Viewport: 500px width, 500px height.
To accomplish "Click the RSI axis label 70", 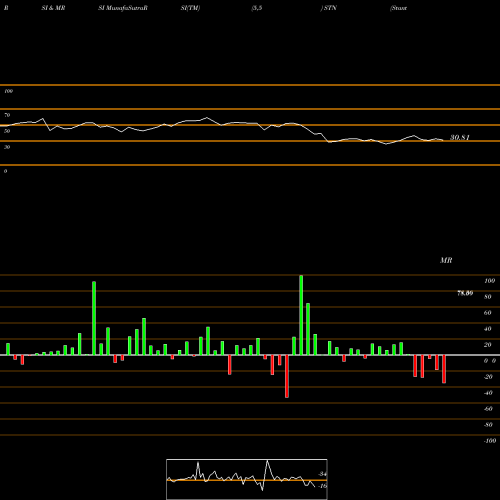I will [7, 115].
